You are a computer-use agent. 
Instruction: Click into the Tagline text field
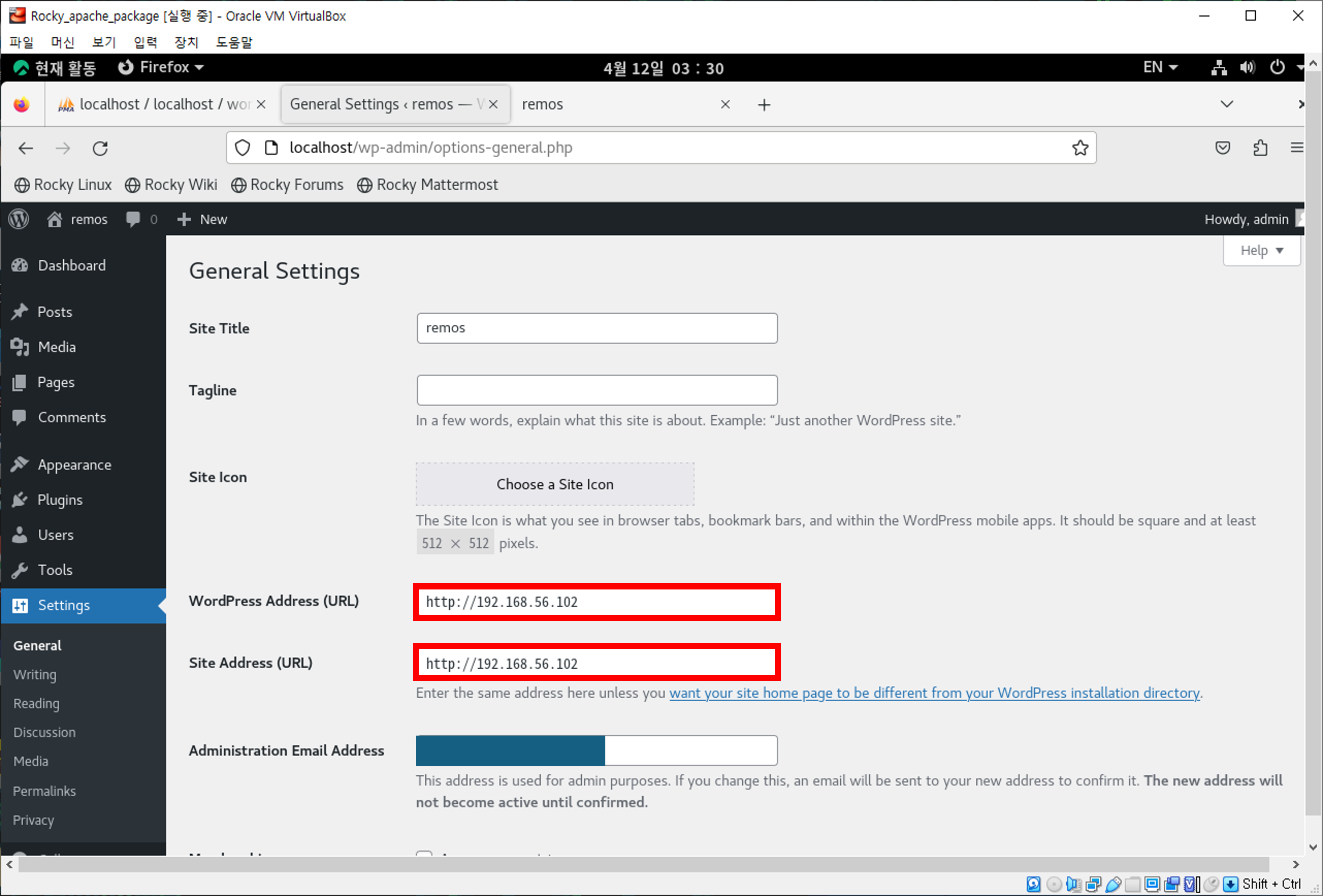click(596, 390)
